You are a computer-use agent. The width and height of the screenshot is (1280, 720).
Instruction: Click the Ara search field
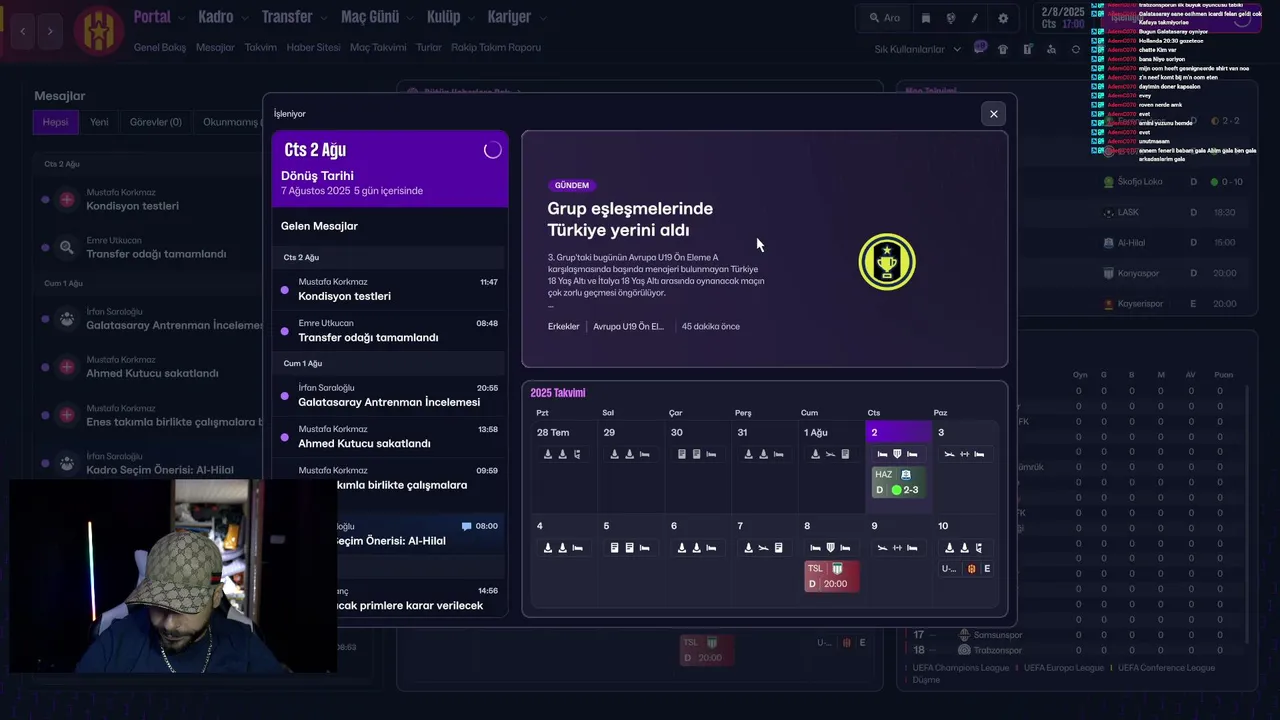coord(884,18)
